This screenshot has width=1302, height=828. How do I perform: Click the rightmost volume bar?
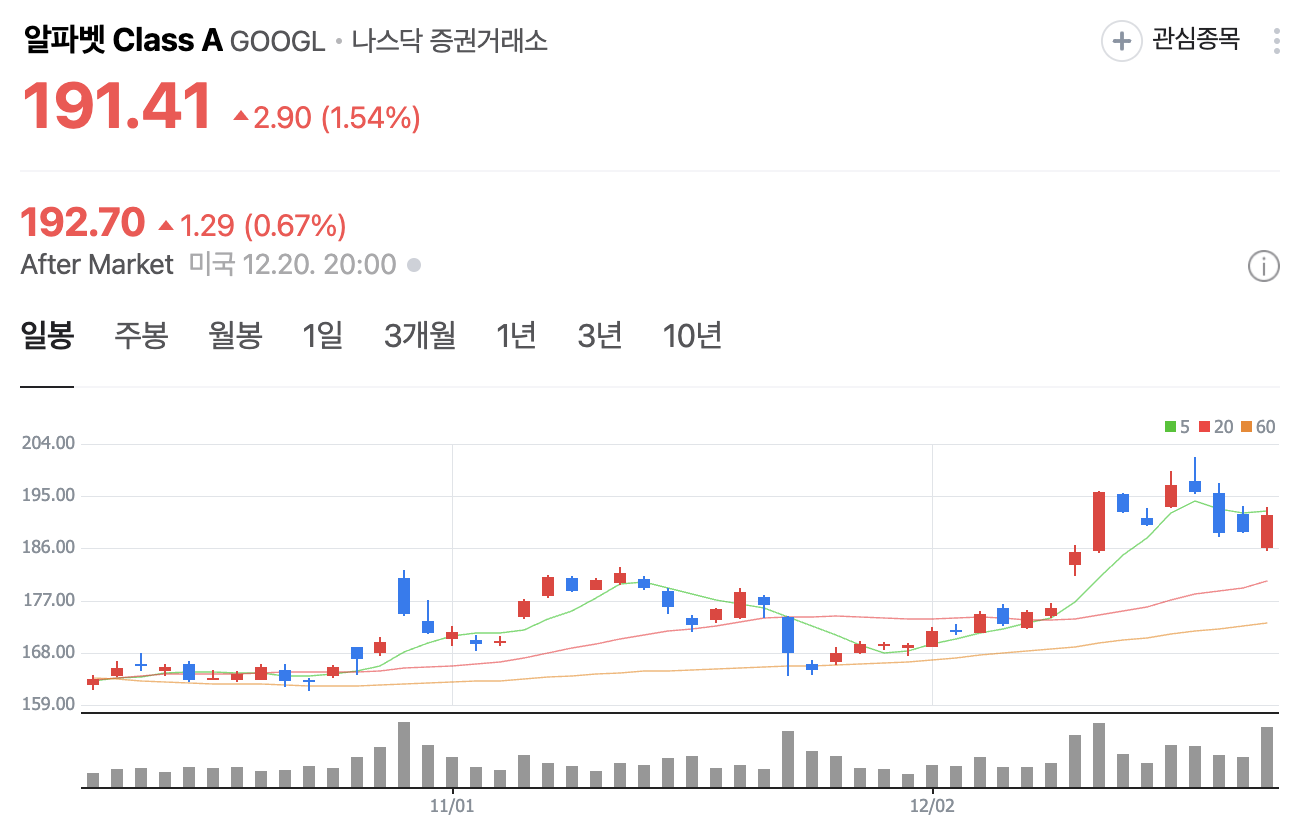pyautogui.click(x=1267, y=757)
